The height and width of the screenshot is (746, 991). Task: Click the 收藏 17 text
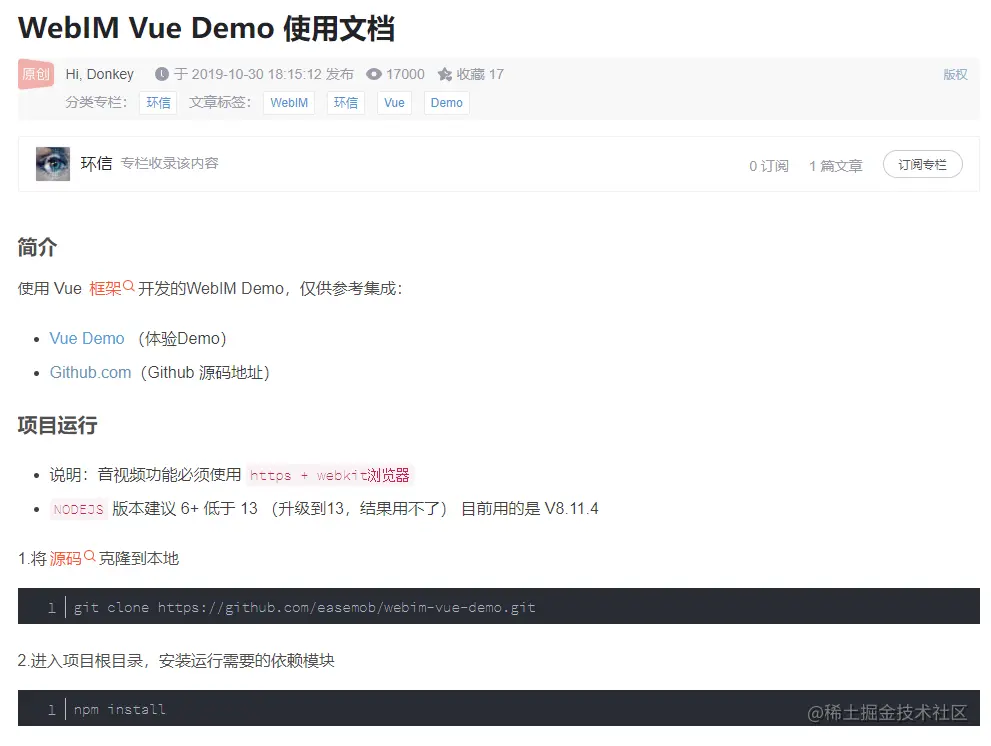pyautogui.click(x=480, y=74)
